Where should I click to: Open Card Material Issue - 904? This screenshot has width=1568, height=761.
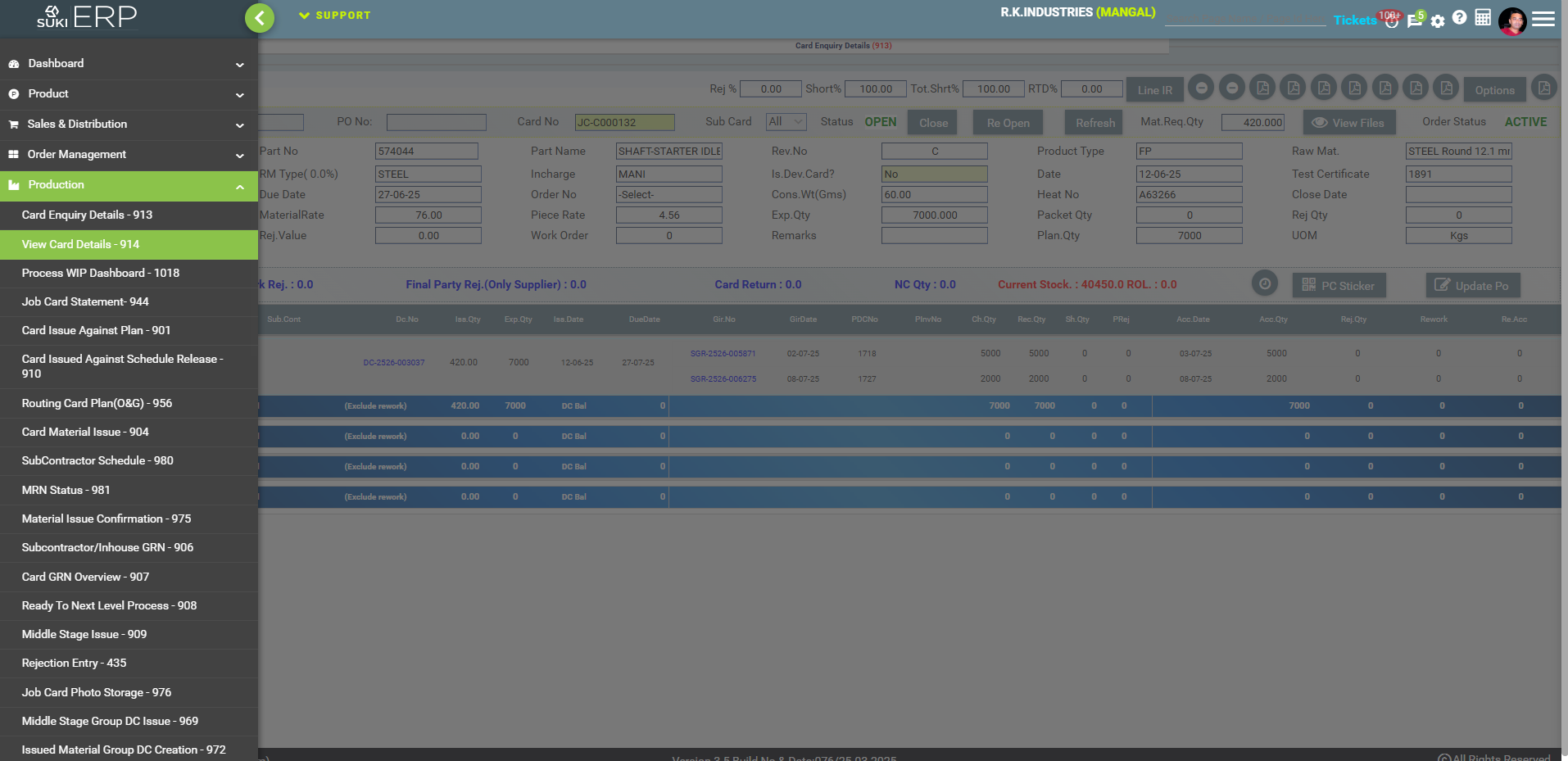(x=85, y=433)
